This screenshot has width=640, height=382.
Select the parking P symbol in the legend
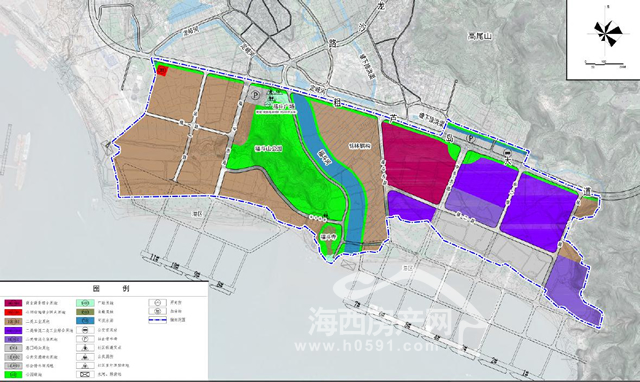tap(85, 339)
